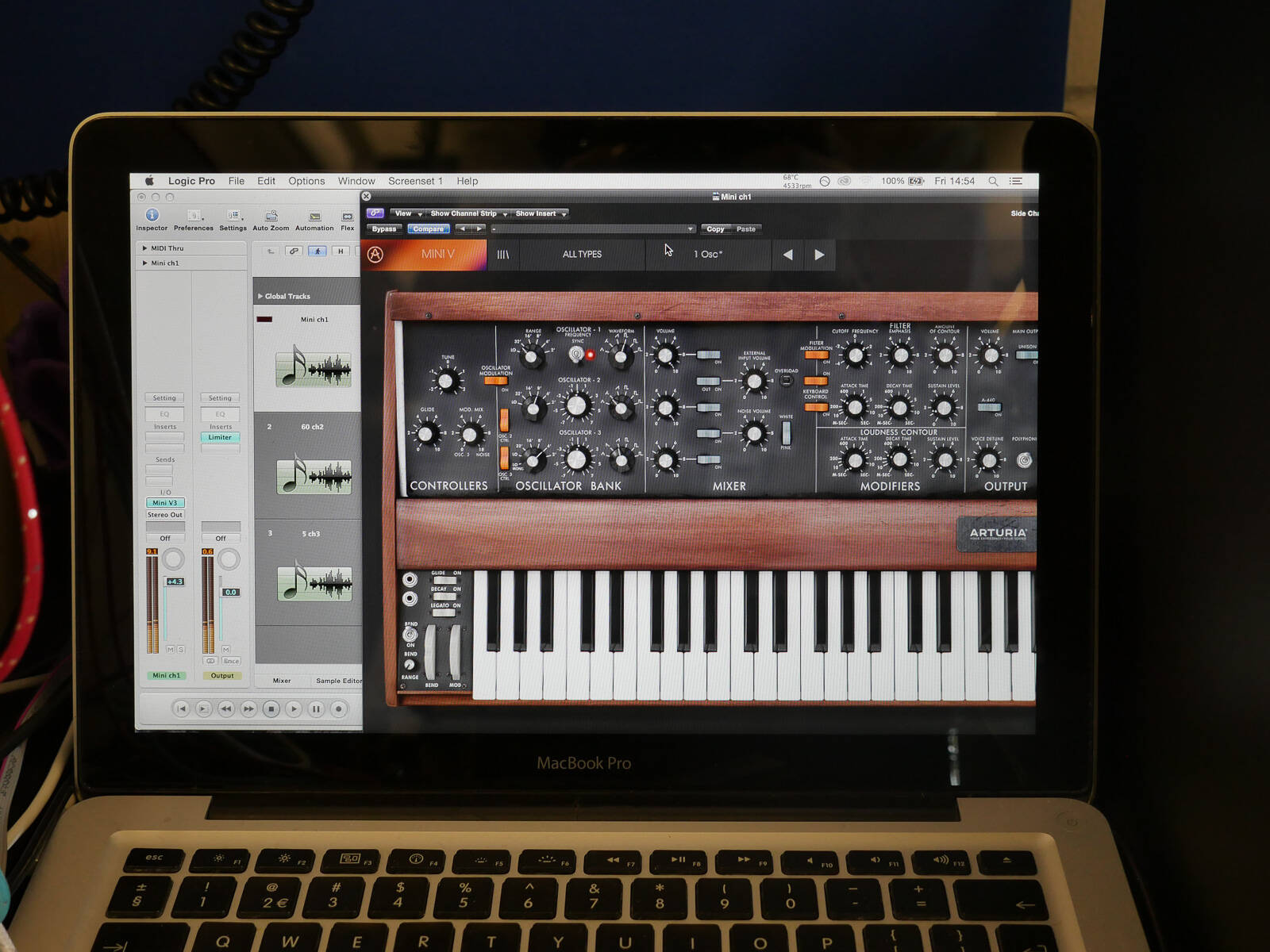This screenshot has width=1270, height=952.
Task: Go to the previous preset arrow
Action: (787, 255)
